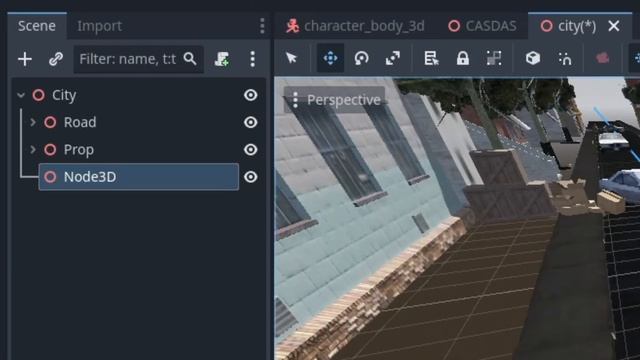Activate the Select mode arrow tool
This screenshot has width=640, height=360.
tap(291, 58)
